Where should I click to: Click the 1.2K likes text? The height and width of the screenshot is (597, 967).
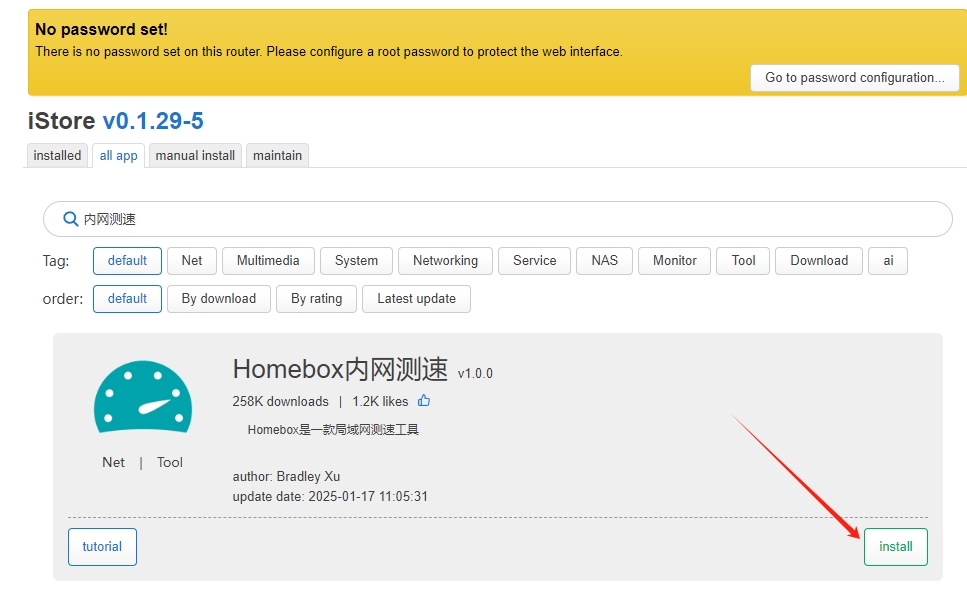(380, 401)
